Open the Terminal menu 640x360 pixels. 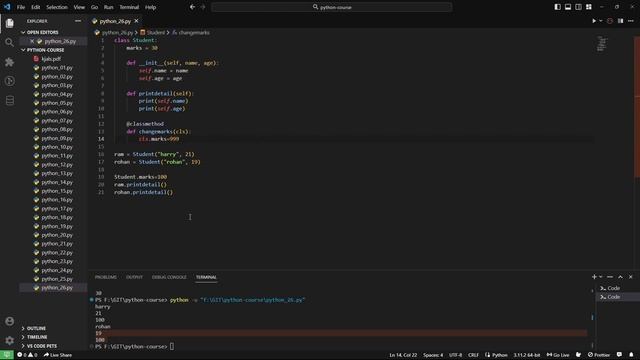[129, 7]
